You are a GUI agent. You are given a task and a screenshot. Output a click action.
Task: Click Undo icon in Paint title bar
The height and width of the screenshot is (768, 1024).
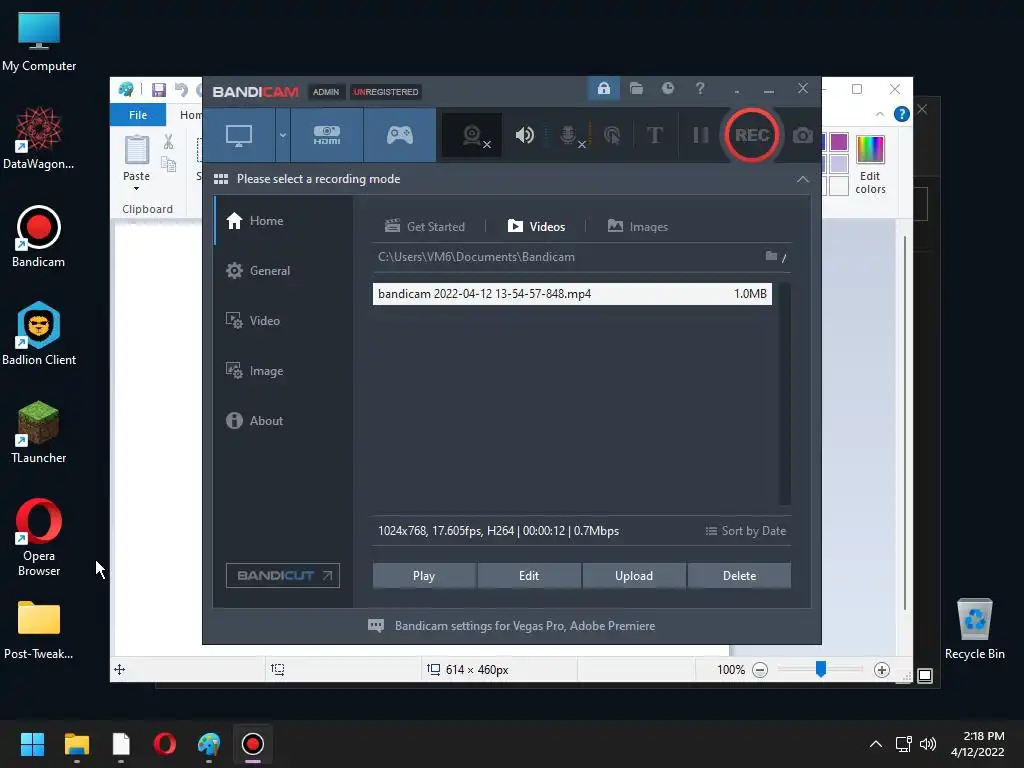pos(181,89)
